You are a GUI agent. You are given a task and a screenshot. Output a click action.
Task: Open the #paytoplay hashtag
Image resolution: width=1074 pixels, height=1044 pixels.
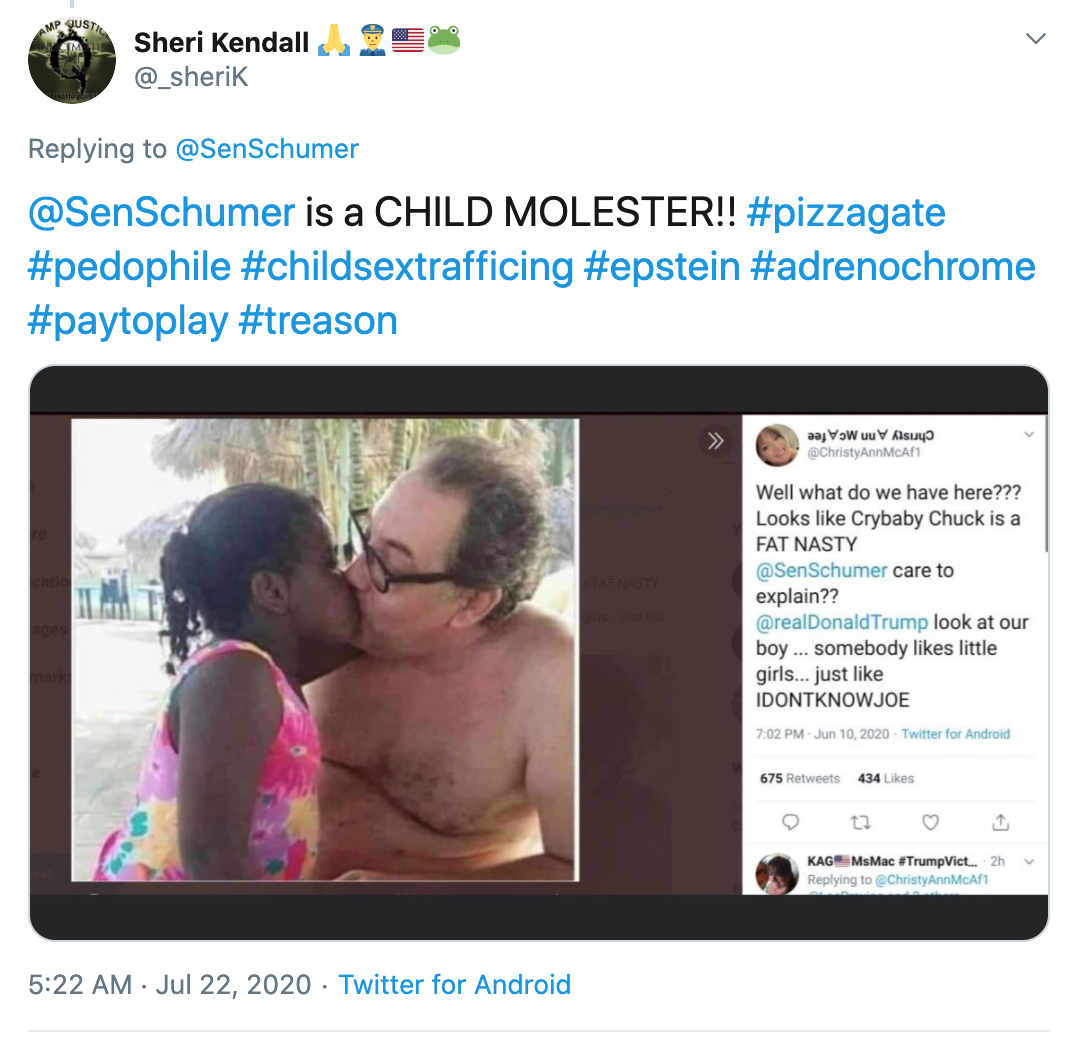coord(127,321)
